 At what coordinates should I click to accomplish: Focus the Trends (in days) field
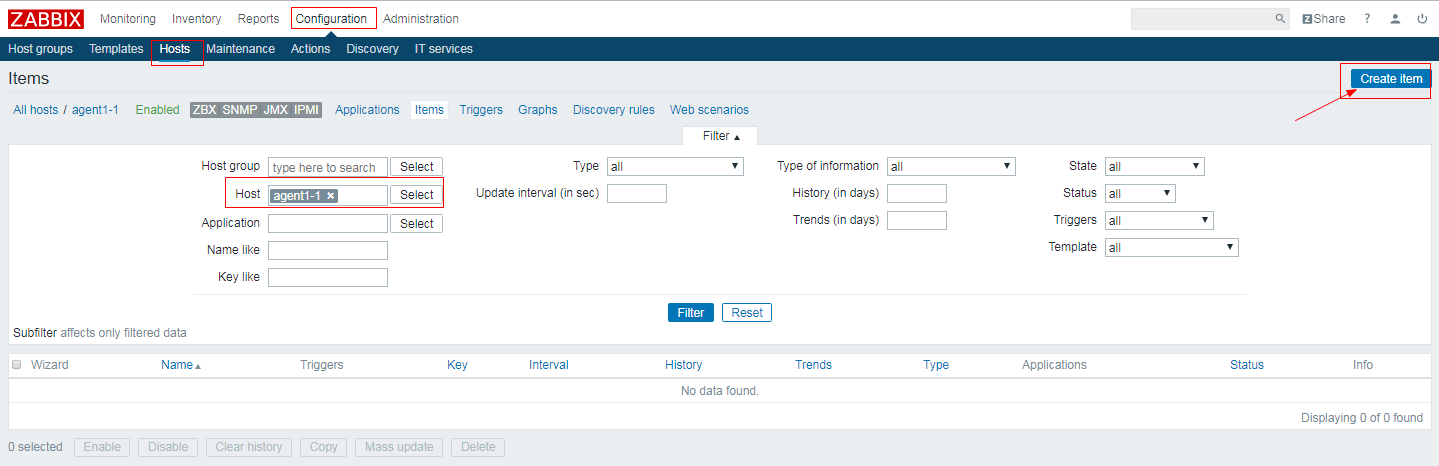click(917, 221)
